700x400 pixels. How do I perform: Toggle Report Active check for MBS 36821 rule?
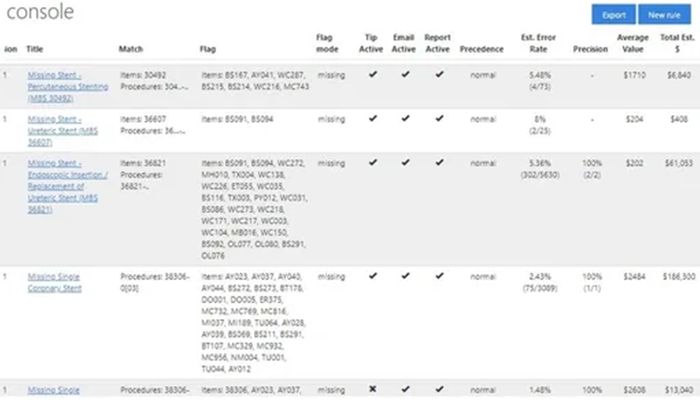439,162
